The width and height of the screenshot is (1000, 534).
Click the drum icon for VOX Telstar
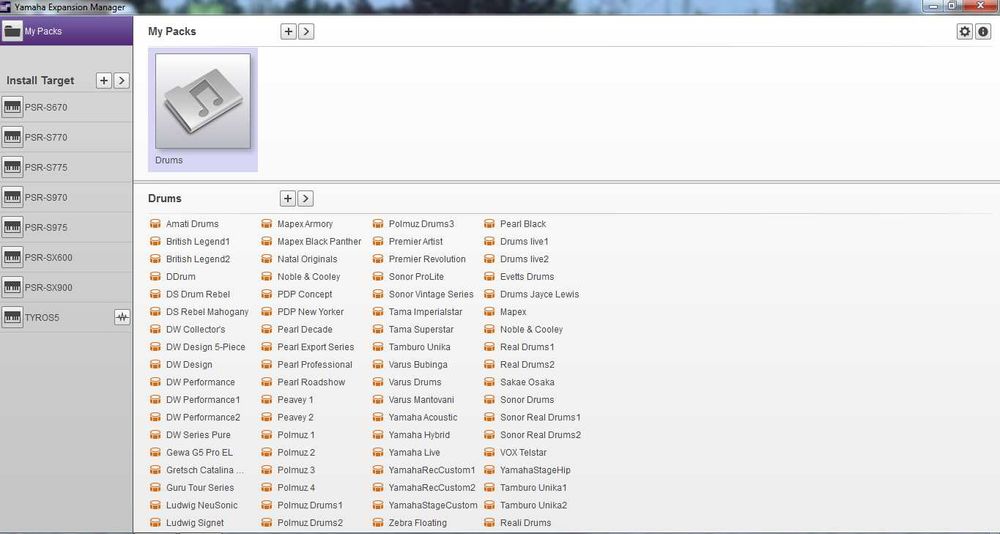pos(489,452)
